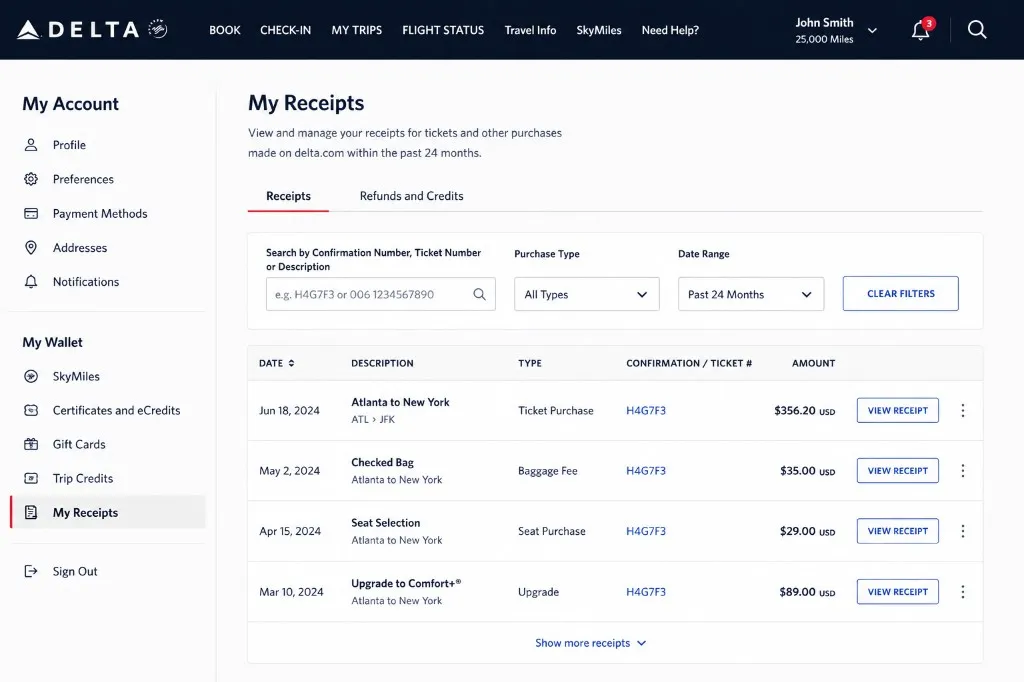The height and width of the screenshot is (682, 1024).
Task: Open the Purchase Type All Types dropdown
Action: [x=586, y=294]
